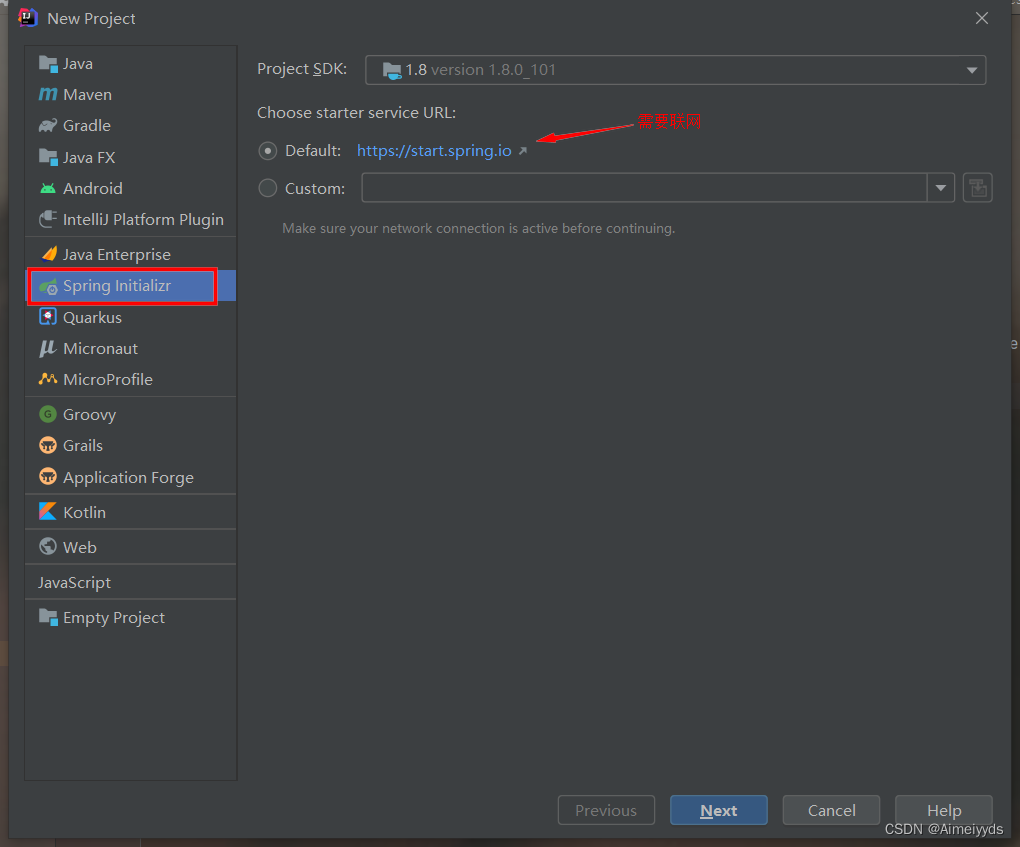Choose the Custom starter service URL option
Image resolution: width=1020 pixels, height=847 pixels.
click(267, 187)
